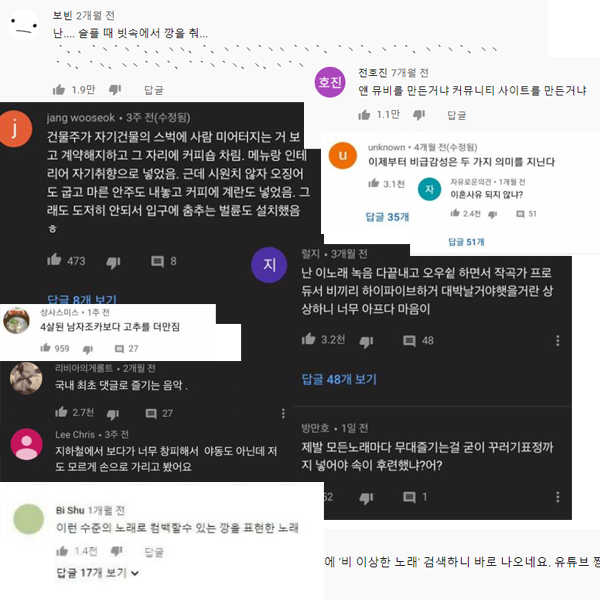Viewport: 600px width, 600px height.
Task: Open three-dot menu on 리비아의게롤트 comment
Action: point(283,413)
